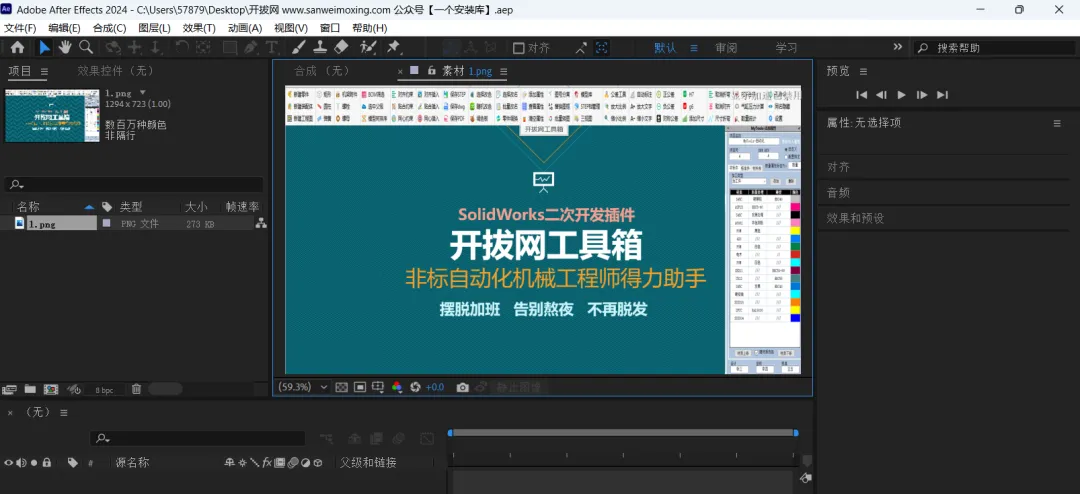
Task: Open the 预览 panel menu
Action: [863, 72]
